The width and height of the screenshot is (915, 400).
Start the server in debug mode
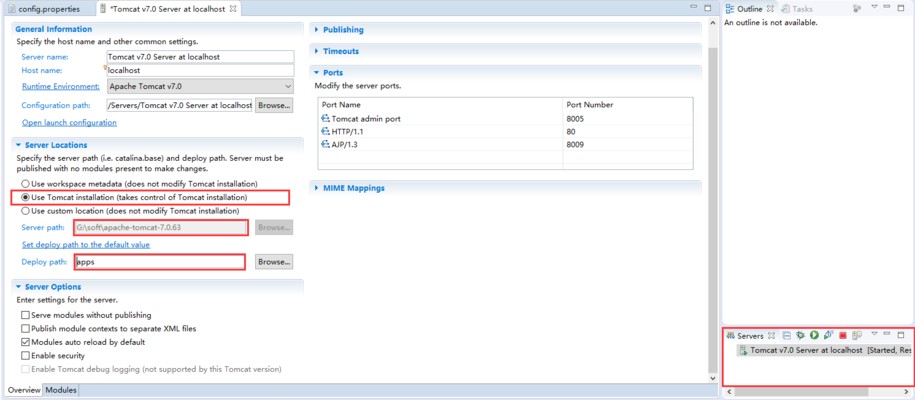coord(801,335)
